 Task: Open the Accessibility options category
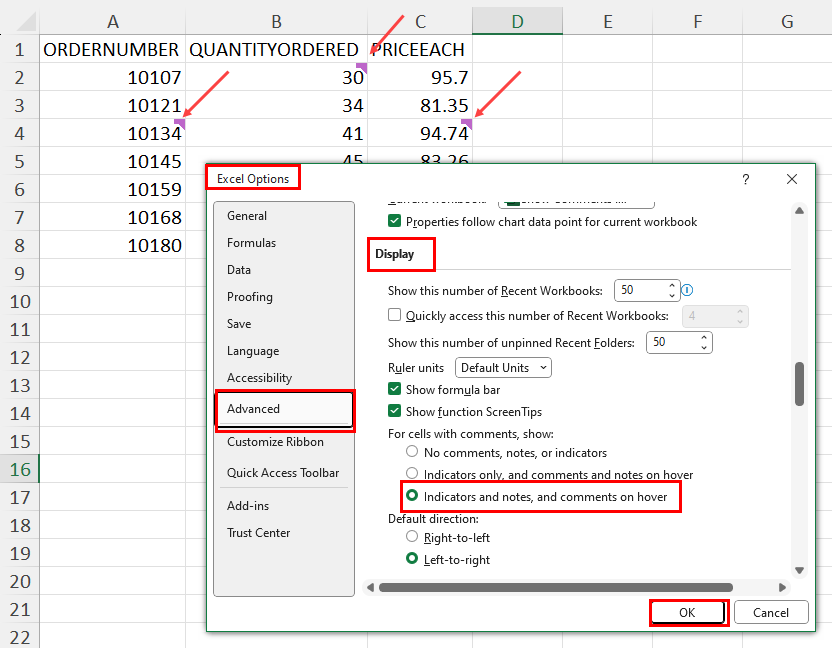[x=284, y=378]
